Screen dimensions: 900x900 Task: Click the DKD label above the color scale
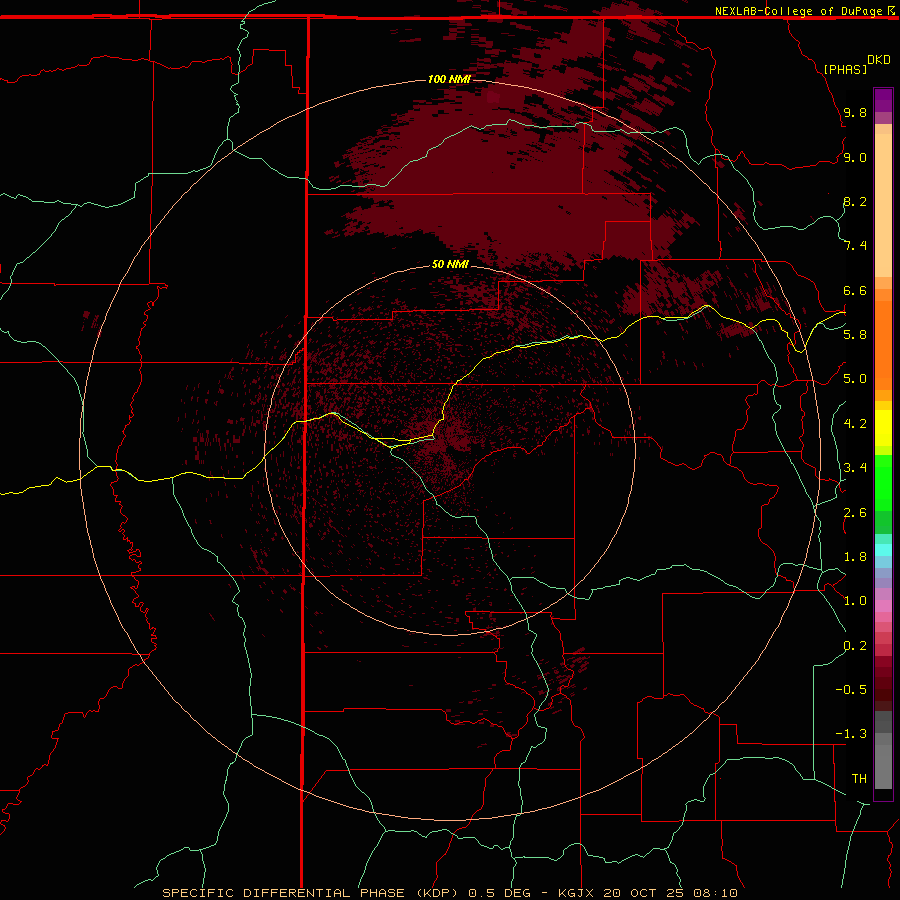(879, 60)
